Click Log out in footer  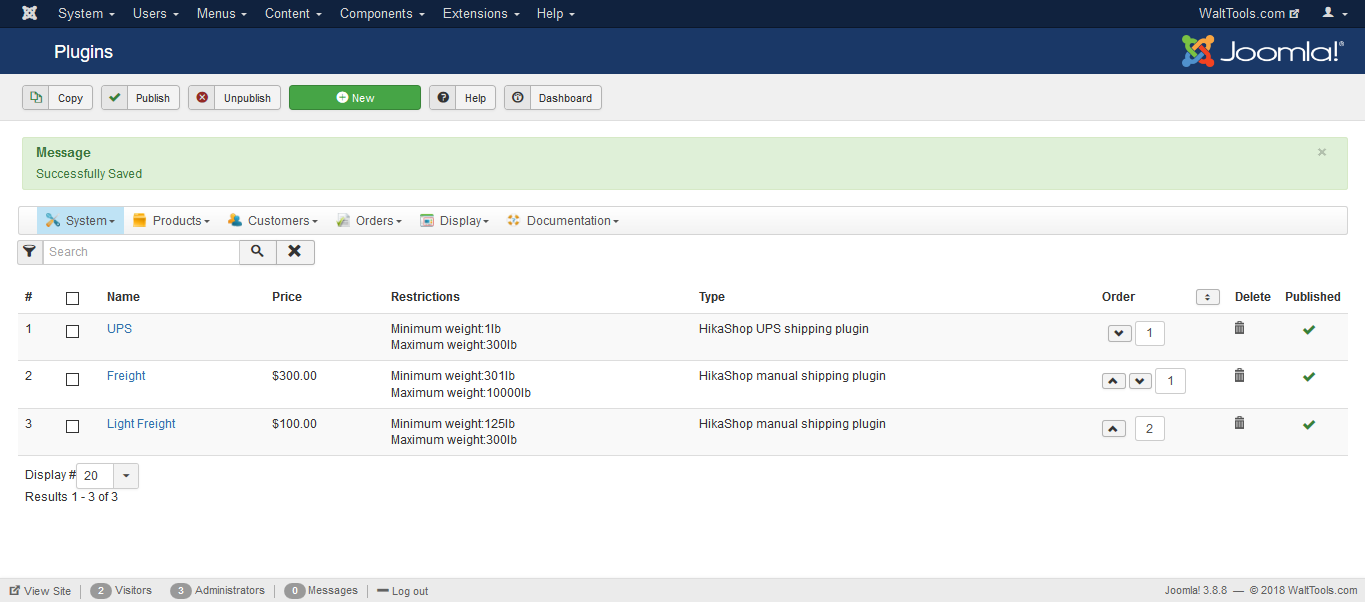click(402, 591)
